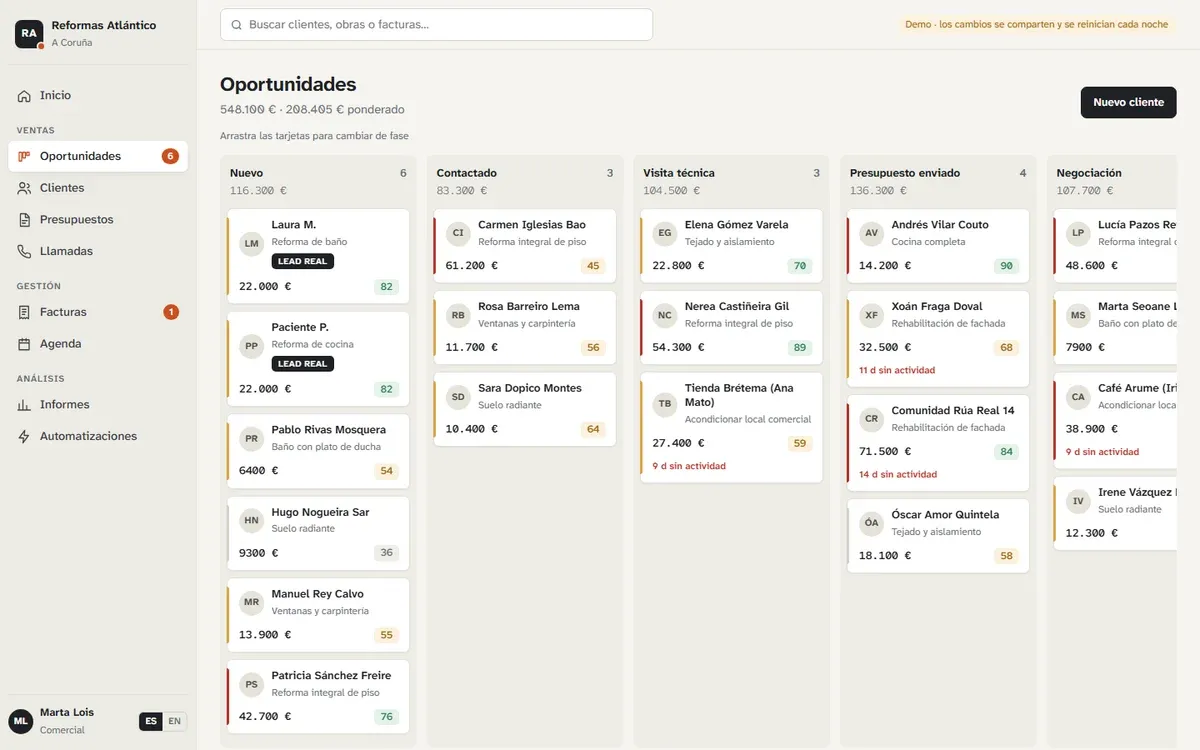Go to Inicio in the sidebar
1200x750 pixels.
coord(98,96)
